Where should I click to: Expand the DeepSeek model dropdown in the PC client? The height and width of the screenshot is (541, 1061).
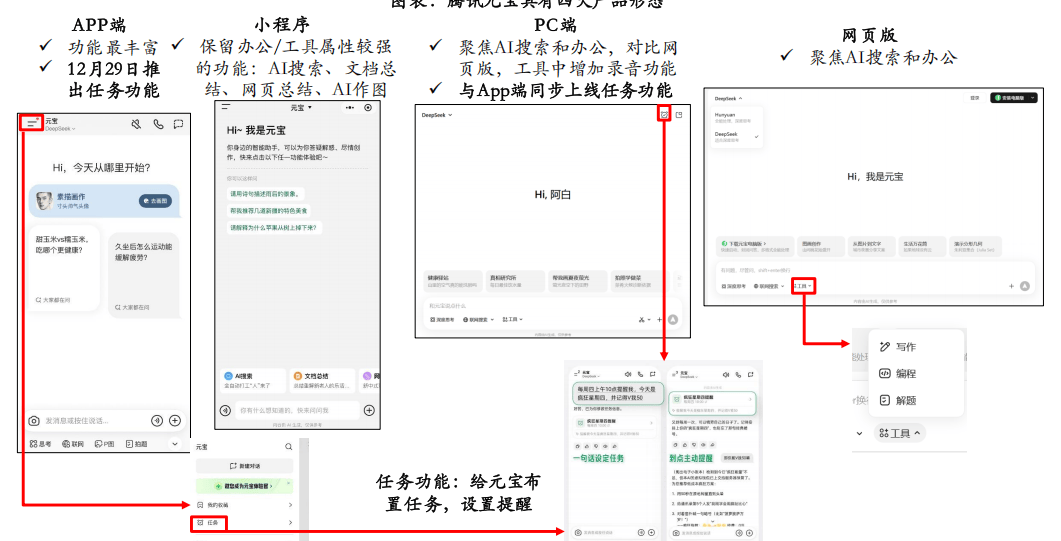click(437, 115)
